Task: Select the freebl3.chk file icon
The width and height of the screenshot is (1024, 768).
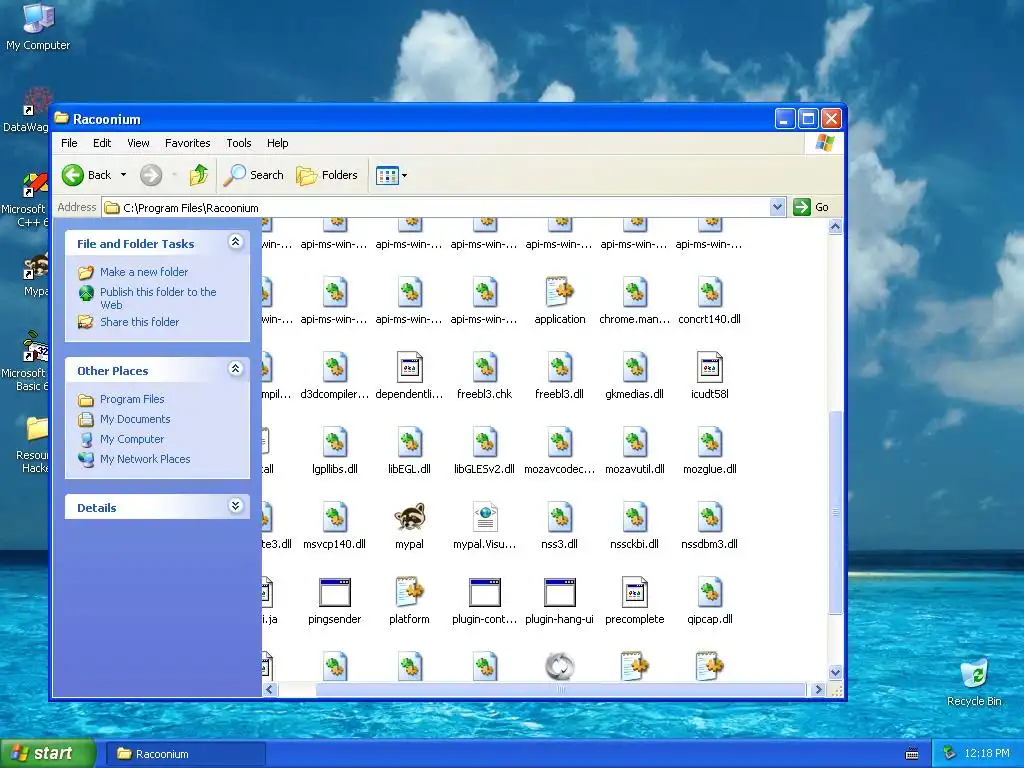Action: 485,367
